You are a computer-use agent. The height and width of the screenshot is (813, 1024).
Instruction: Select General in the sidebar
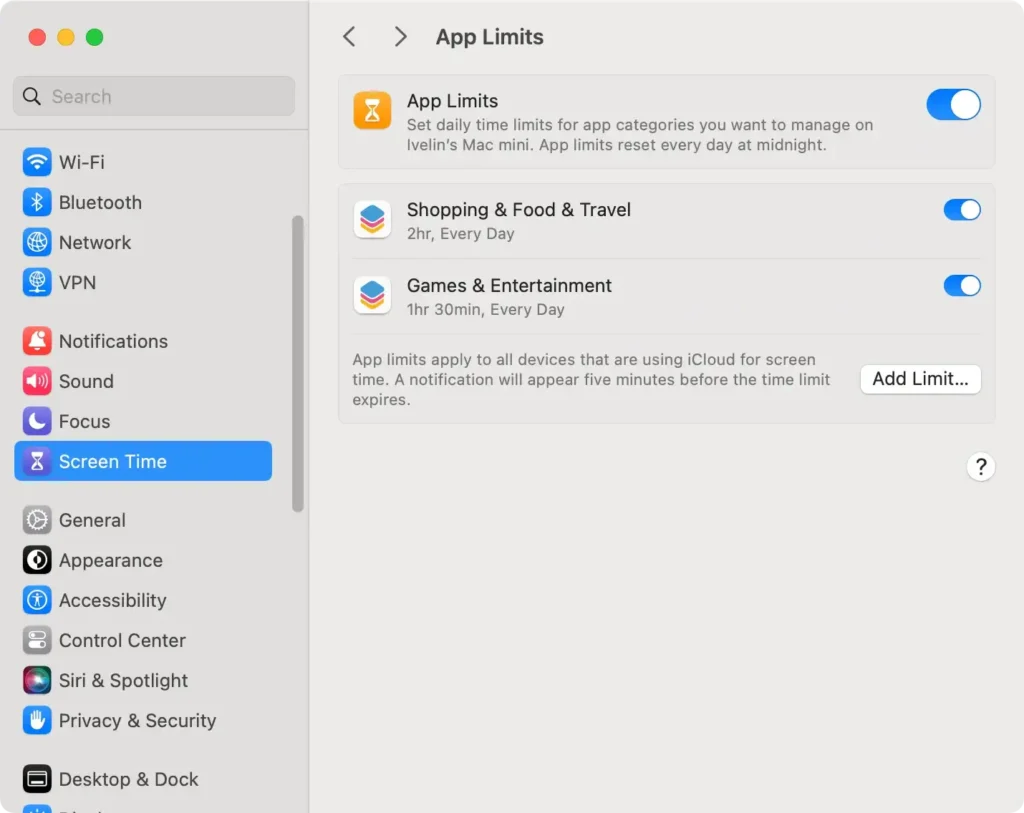[x=92, y=520]
